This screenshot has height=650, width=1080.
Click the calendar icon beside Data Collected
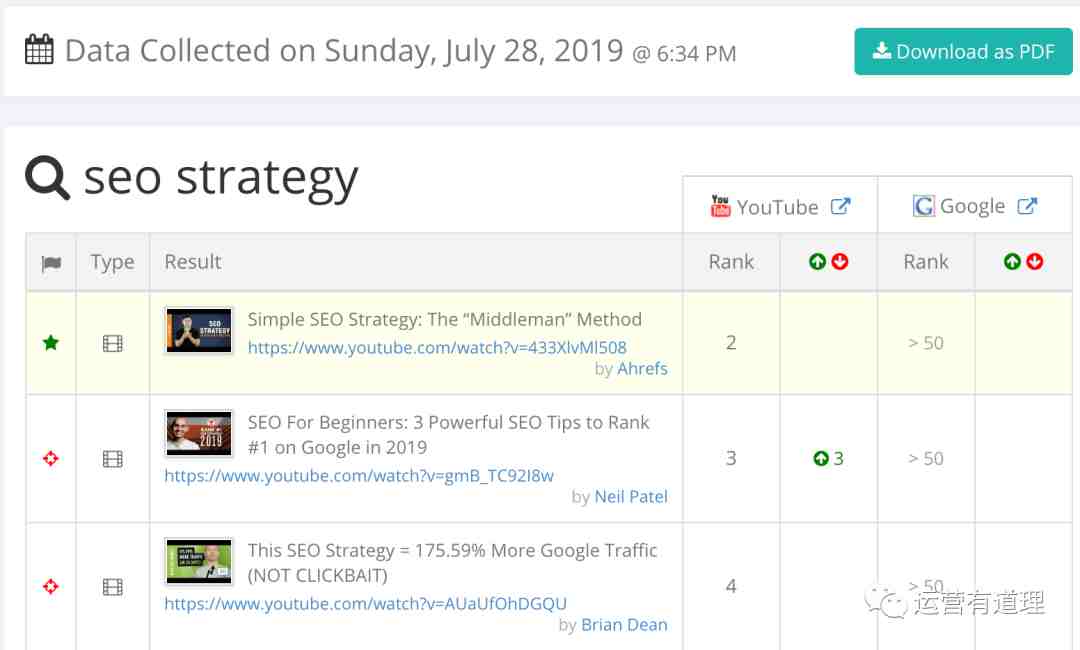(x=39, y=50)
